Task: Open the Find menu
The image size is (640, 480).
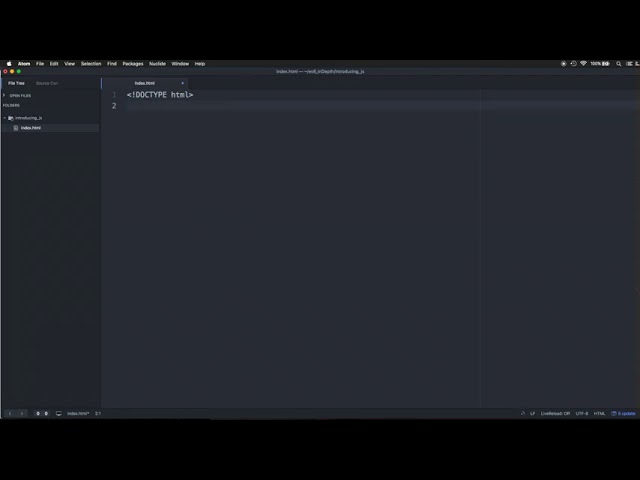Action: point(112,64)
